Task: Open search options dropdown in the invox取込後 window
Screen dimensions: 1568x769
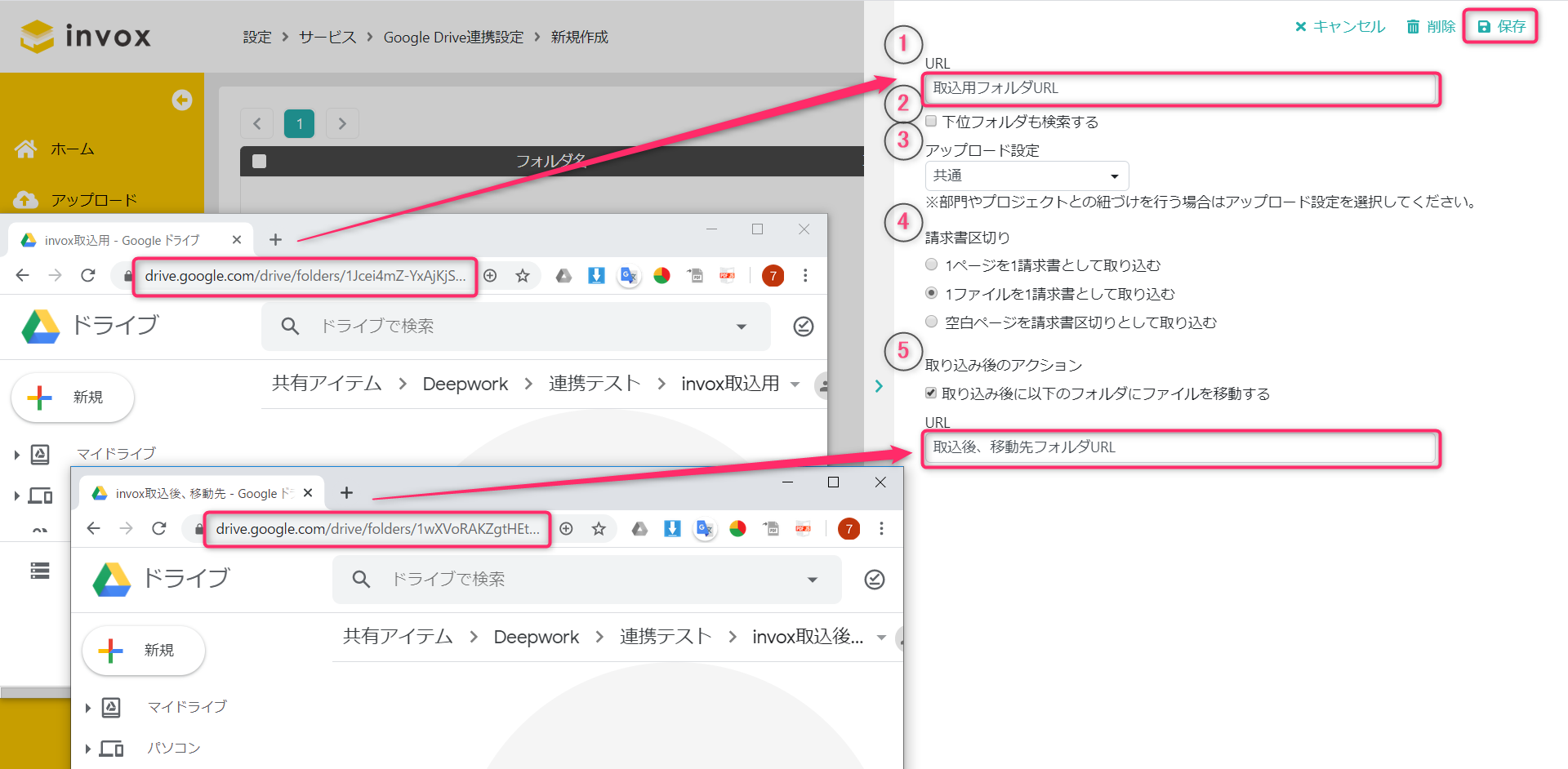Action: pyautogui.click(x=813, y=580)
